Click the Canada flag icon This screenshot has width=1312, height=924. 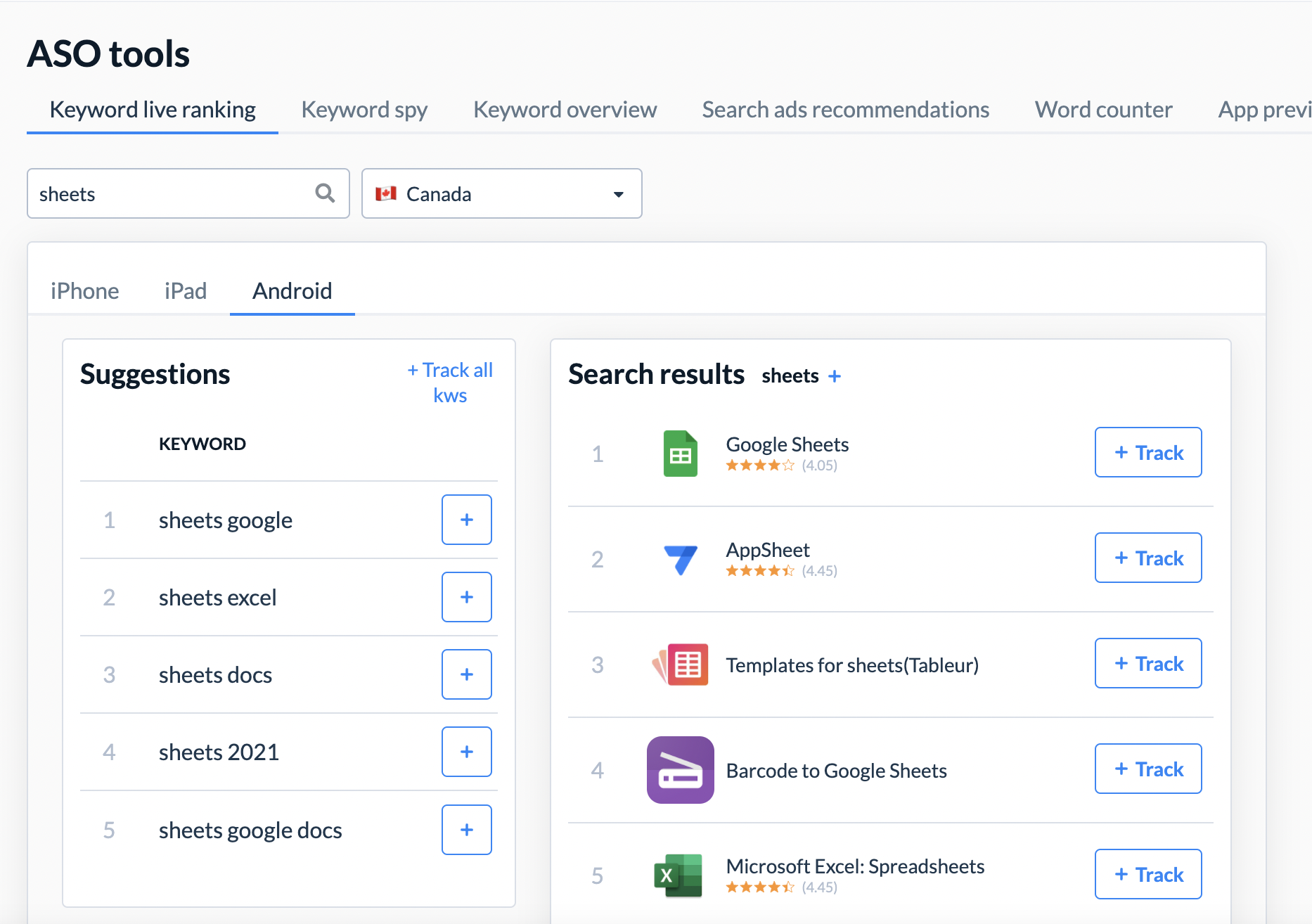point(386,193)
